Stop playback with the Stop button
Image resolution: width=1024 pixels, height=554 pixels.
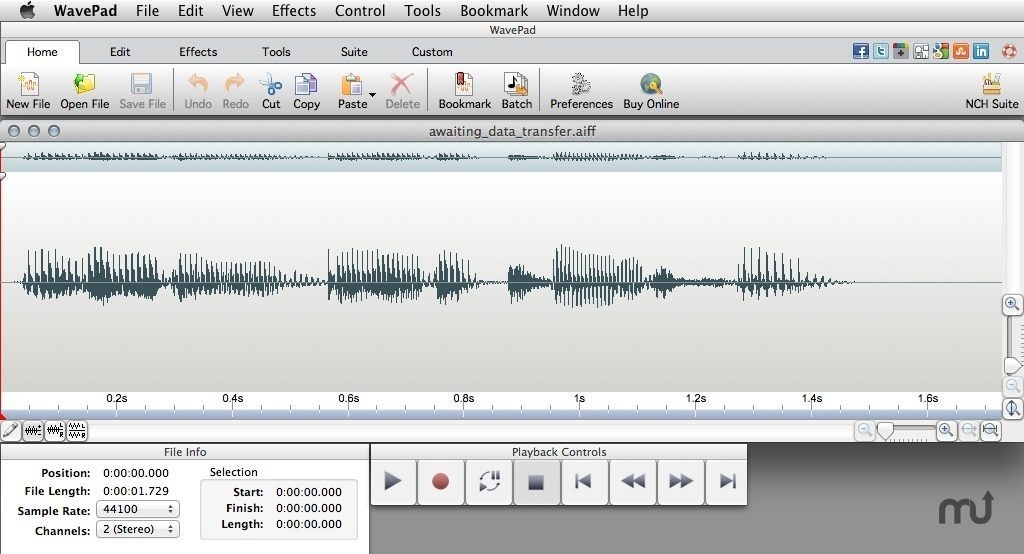[536, 481]
